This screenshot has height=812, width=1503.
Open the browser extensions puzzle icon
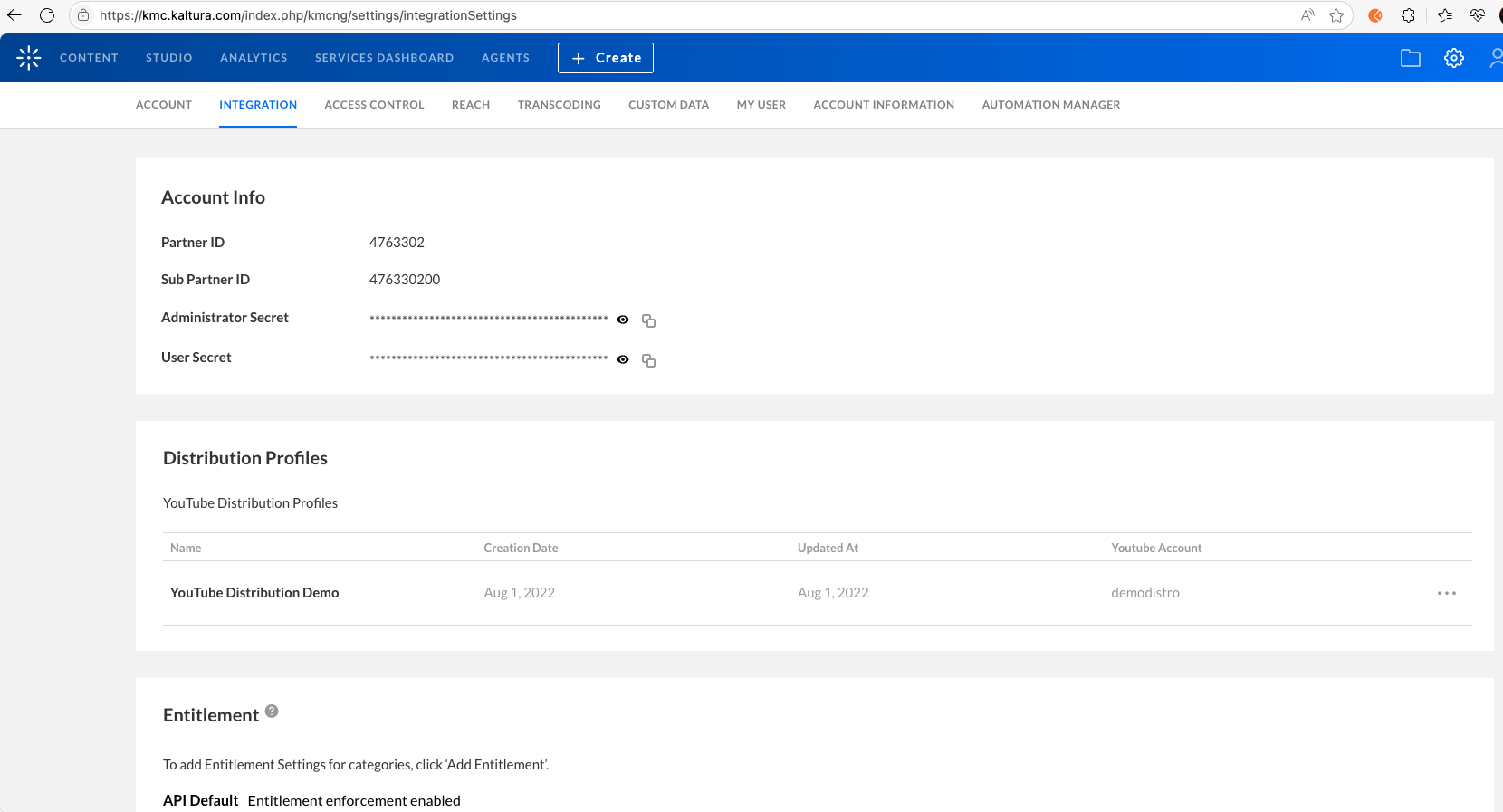coord(1408,15)
